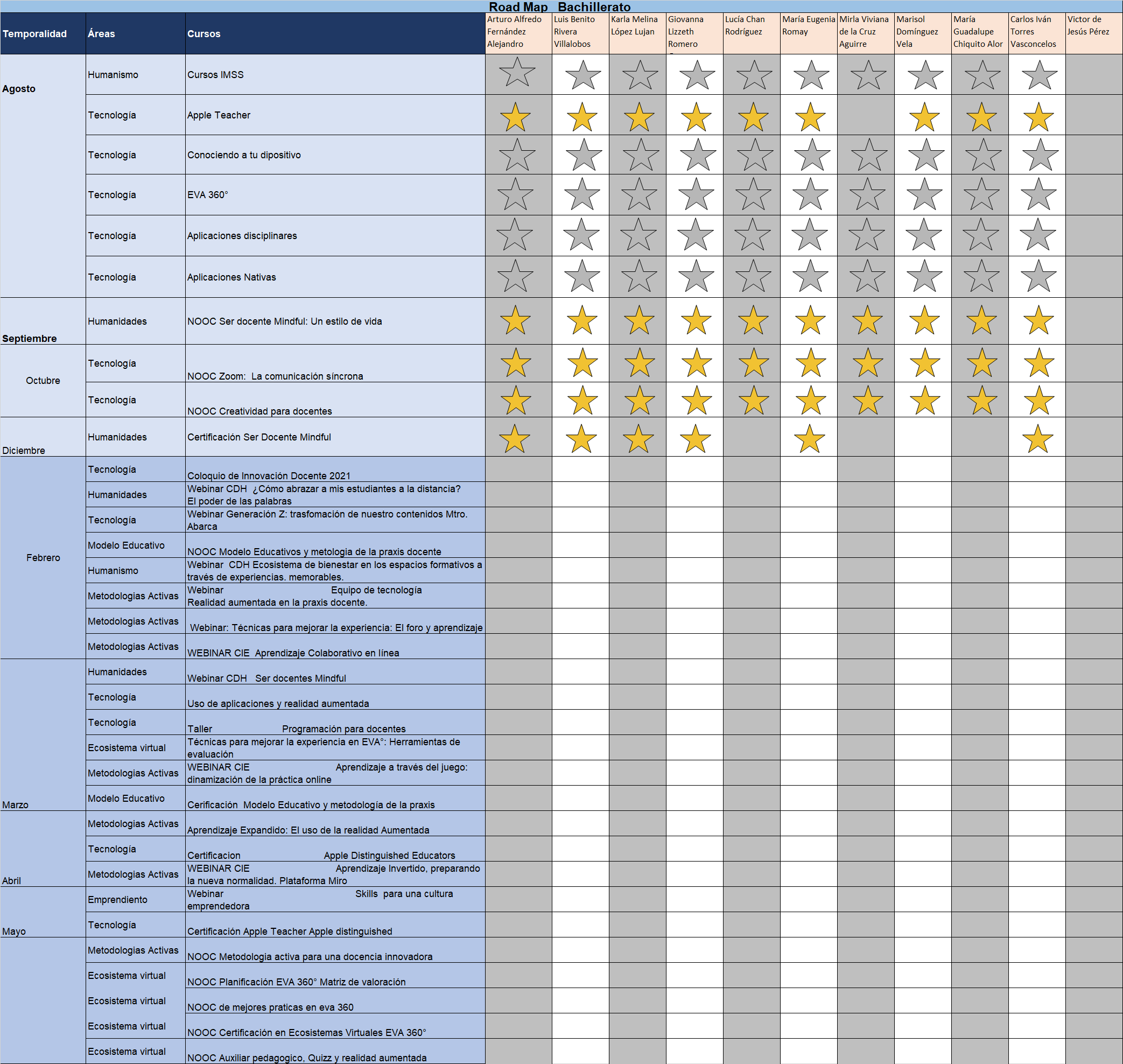Select the Webinar CDH Ser docentes Mindful cell
This screenshot has height=1064, width=1123.
[335, 671]
